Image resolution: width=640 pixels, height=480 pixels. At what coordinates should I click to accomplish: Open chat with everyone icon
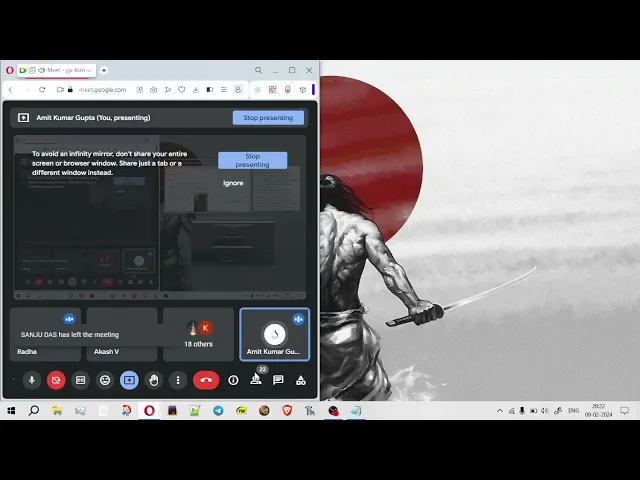(278, 380)
